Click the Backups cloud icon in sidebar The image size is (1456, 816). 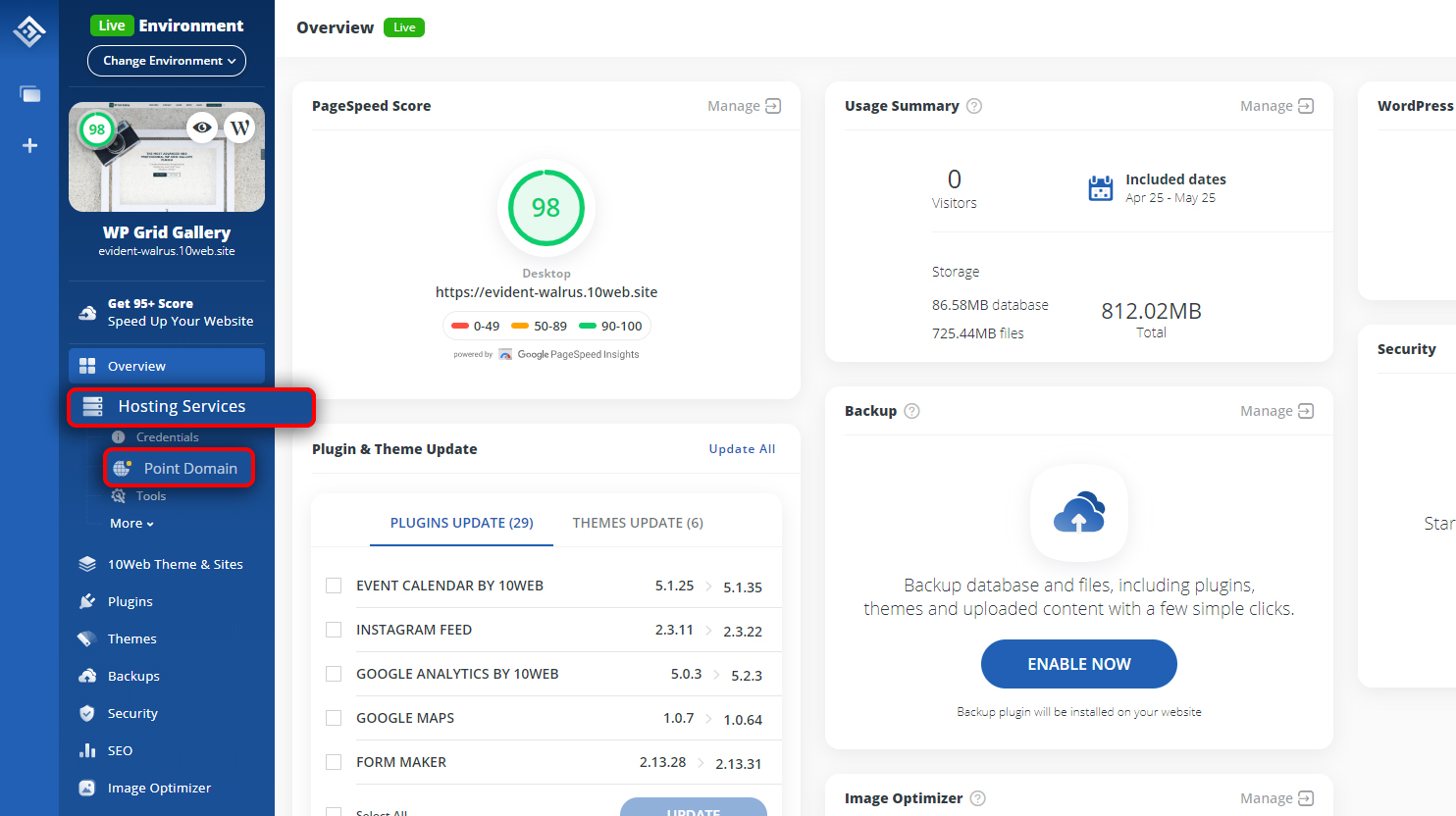[87, 676]
